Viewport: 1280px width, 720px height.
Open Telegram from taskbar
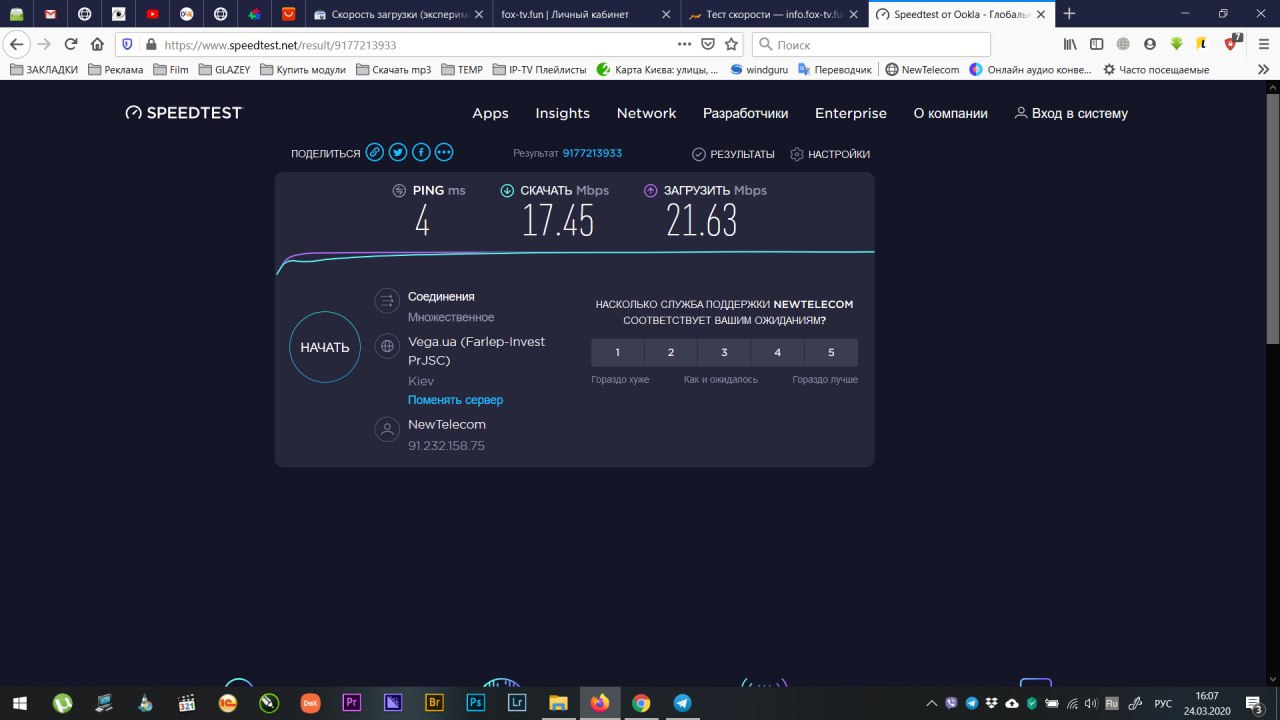coord(682,703)
